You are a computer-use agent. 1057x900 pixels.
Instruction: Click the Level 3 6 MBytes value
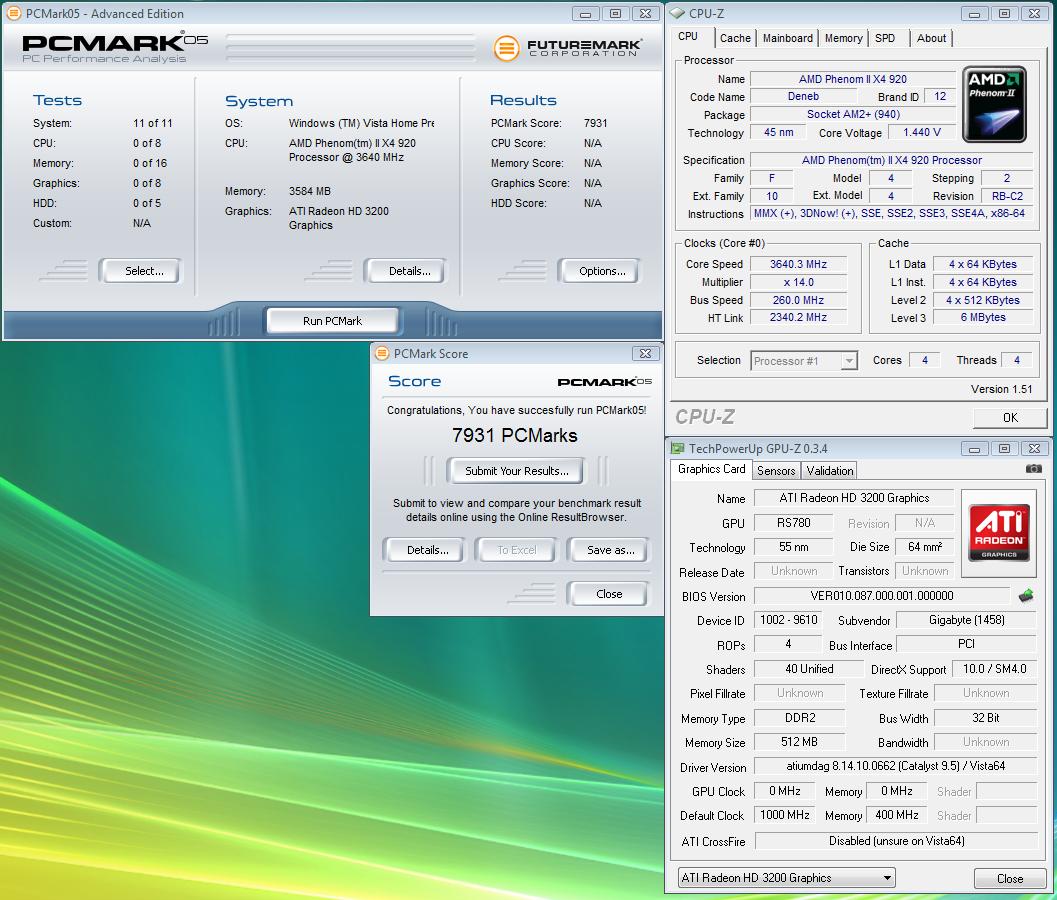pyautogui.click(x=983, y=318)
